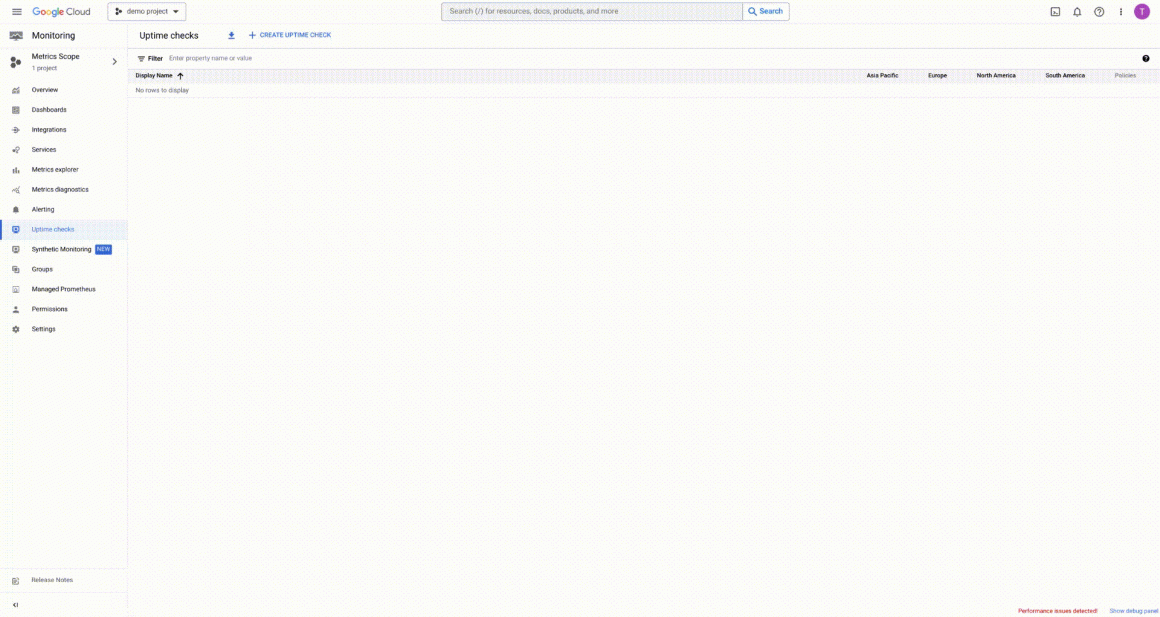Screen dimensions: 1160x617
Task: Click the help icon above the Policies column
Action: 1146,56
